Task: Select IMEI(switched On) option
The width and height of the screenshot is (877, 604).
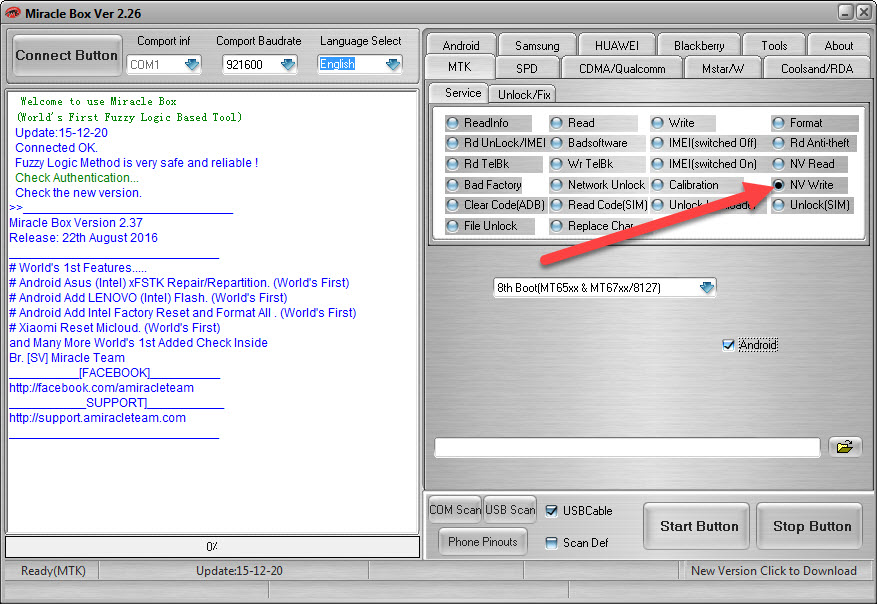Action: tap(706, 164)
